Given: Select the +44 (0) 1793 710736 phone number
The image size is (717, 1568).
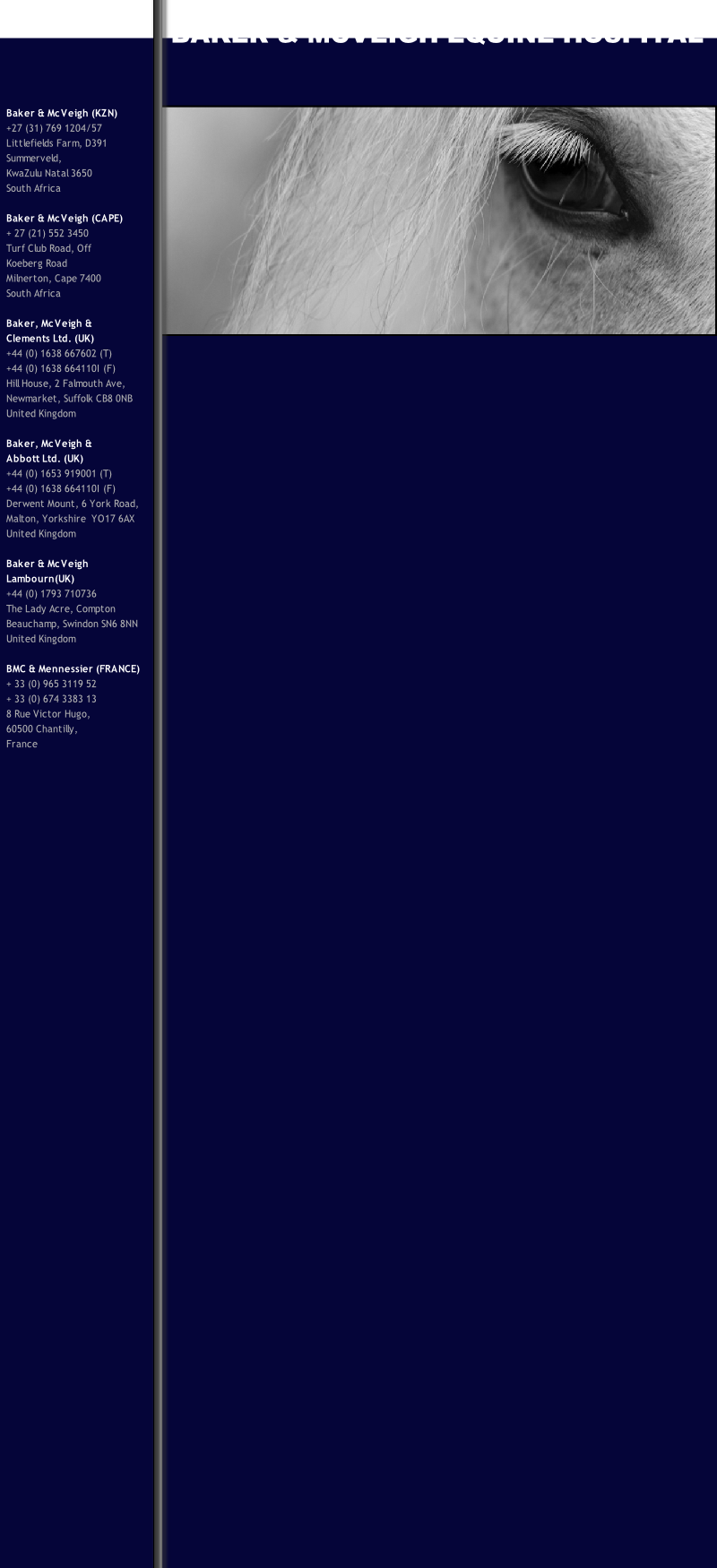Looking at the screenshot, I should 51,594.
